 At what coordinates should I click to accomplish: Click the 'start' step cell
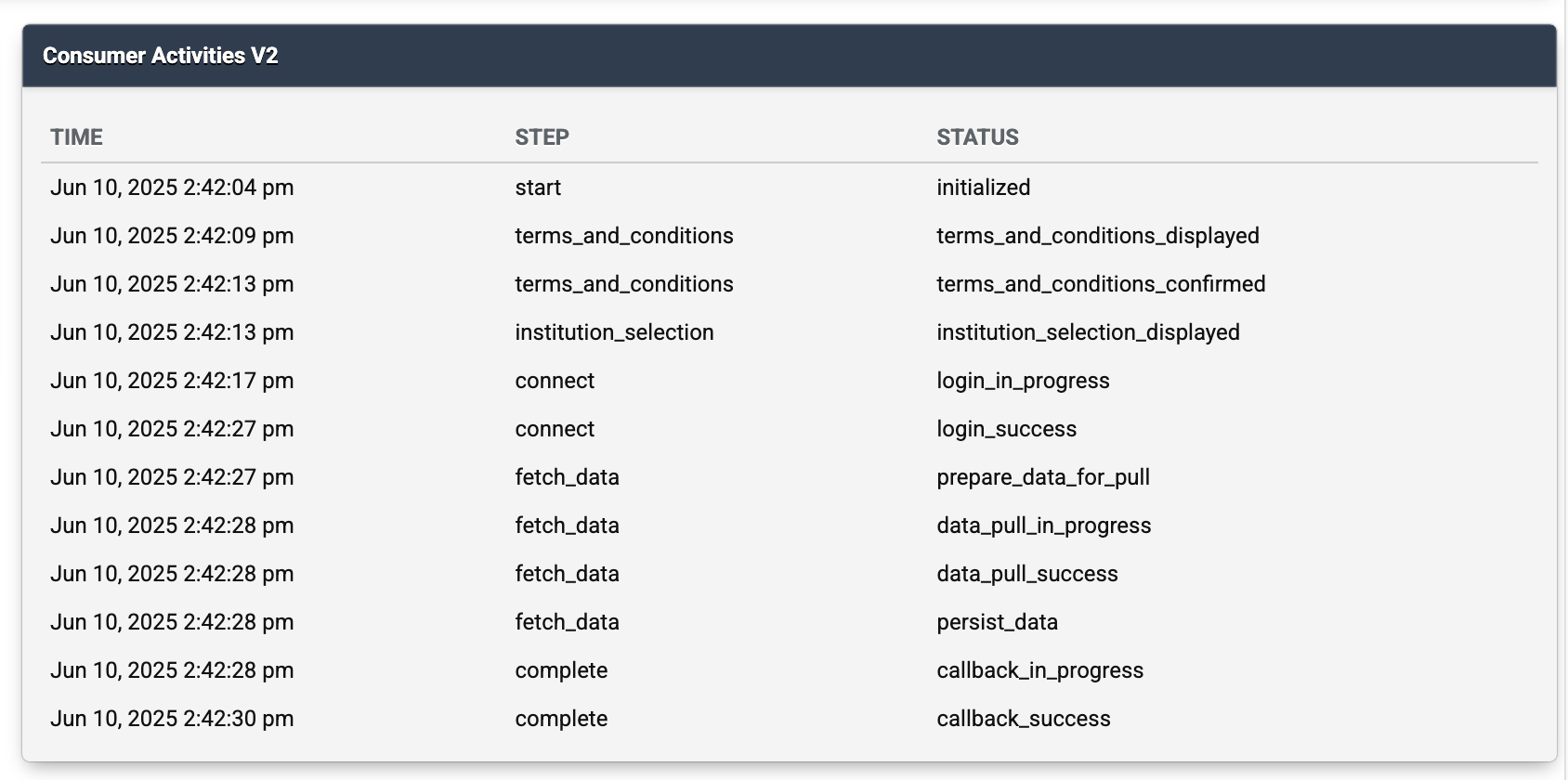coord(538,188)
